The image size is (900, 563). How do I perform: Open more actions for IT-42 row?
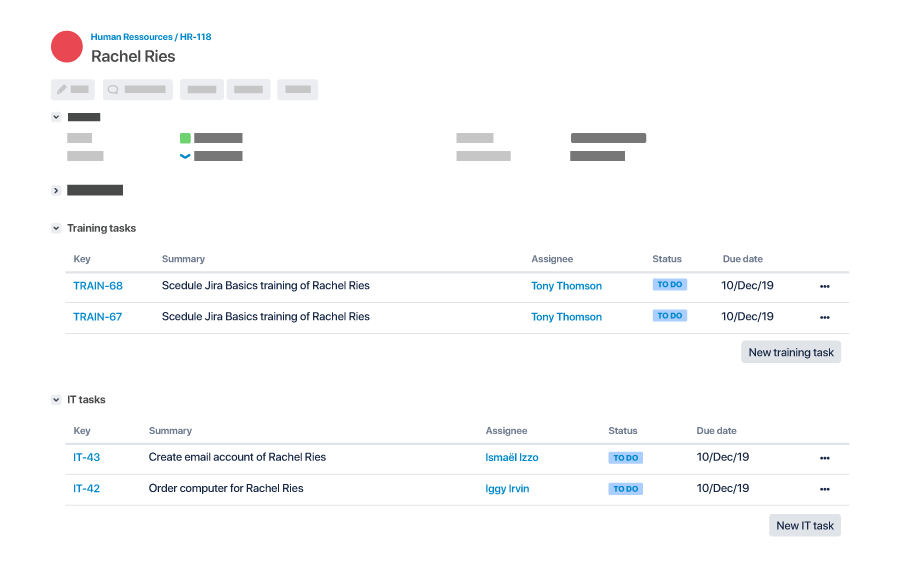pyautogui.click(x=824, y=489)
